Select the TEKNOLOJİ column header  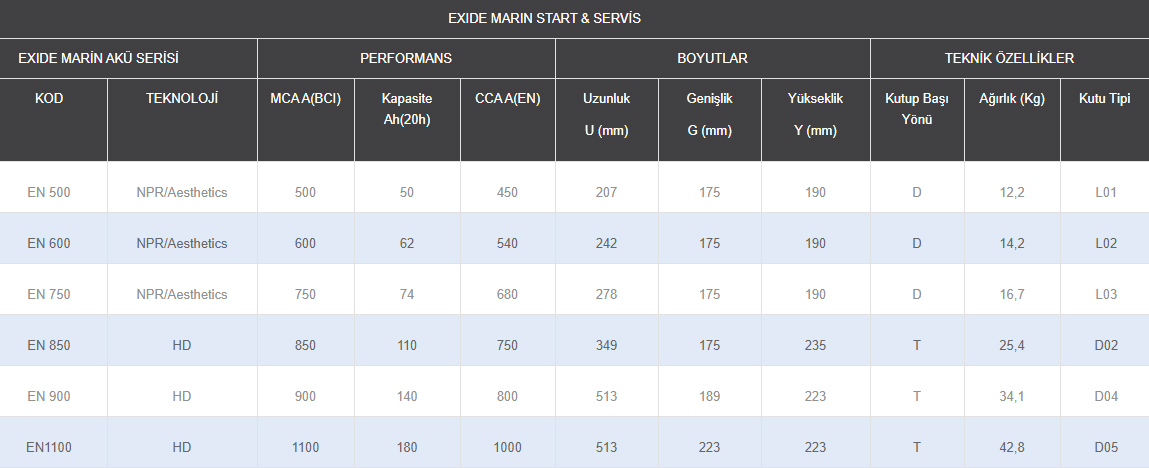tap(182, 98)
